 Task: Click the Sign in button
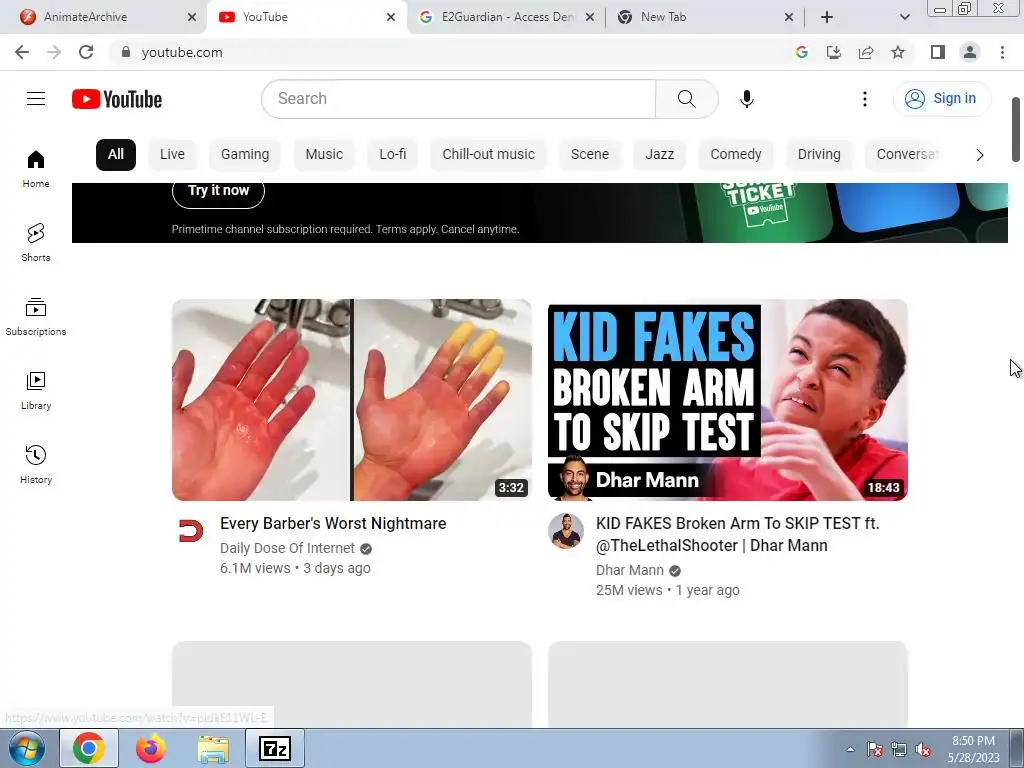coord(942,99)
